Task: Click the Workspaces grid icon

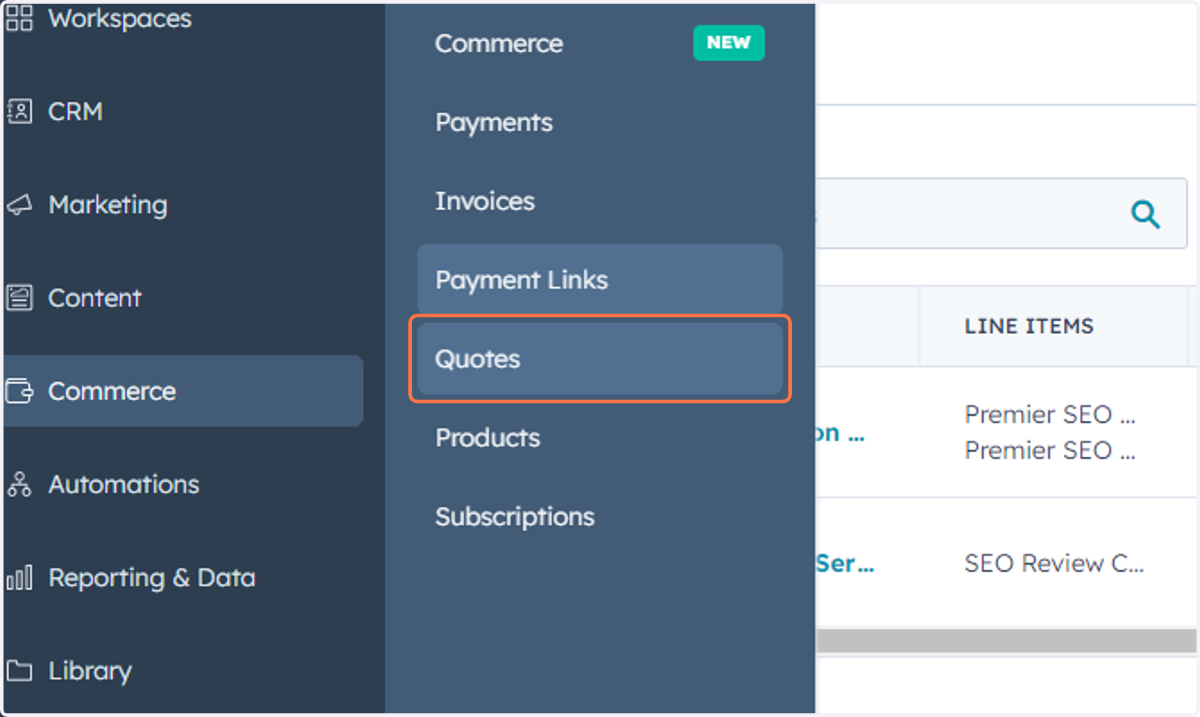Action: pyautogui.click(x=20, y=18)
